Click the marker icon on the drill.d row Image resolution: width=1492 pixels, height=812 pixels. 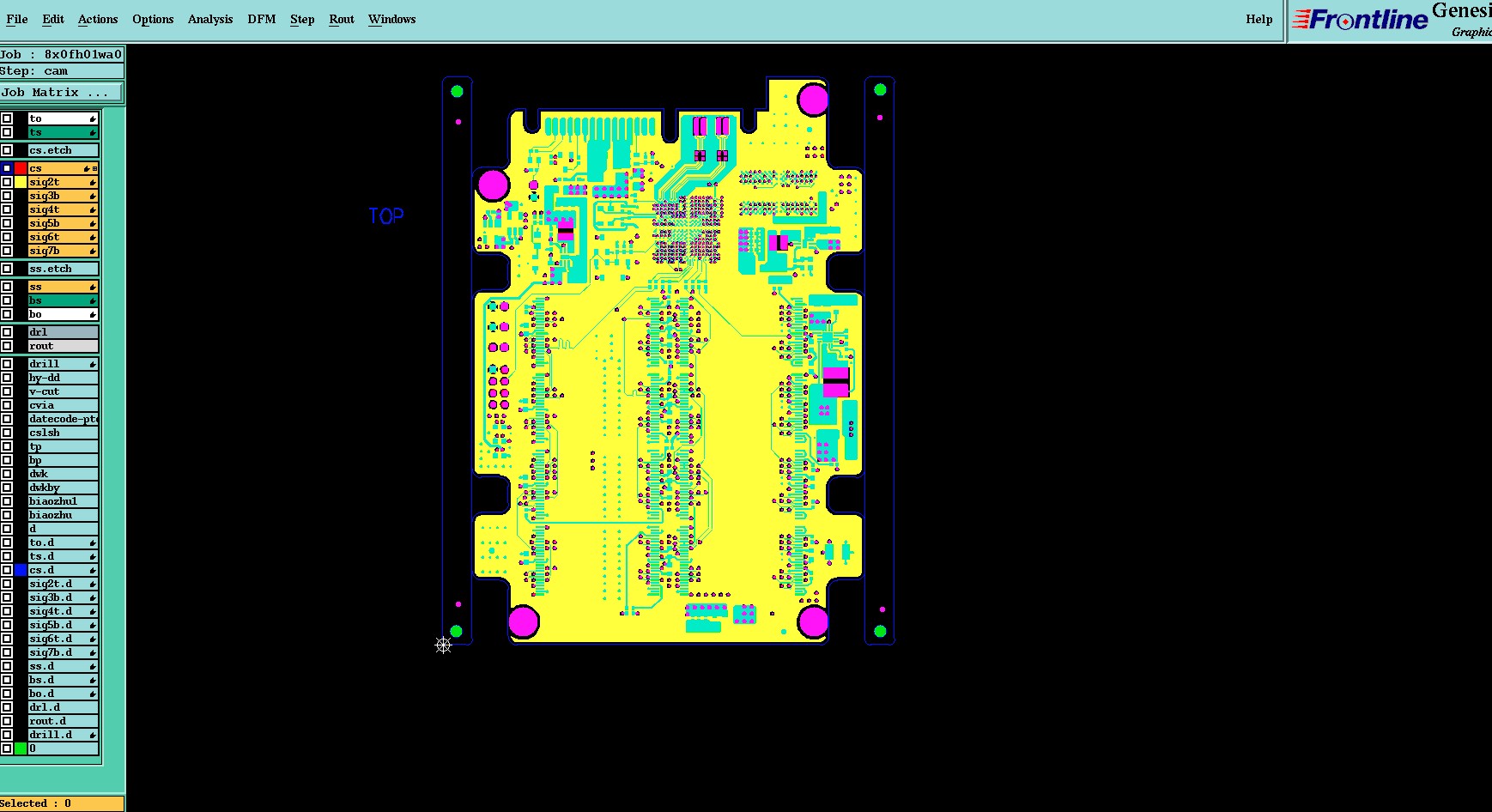pos(93,736)
